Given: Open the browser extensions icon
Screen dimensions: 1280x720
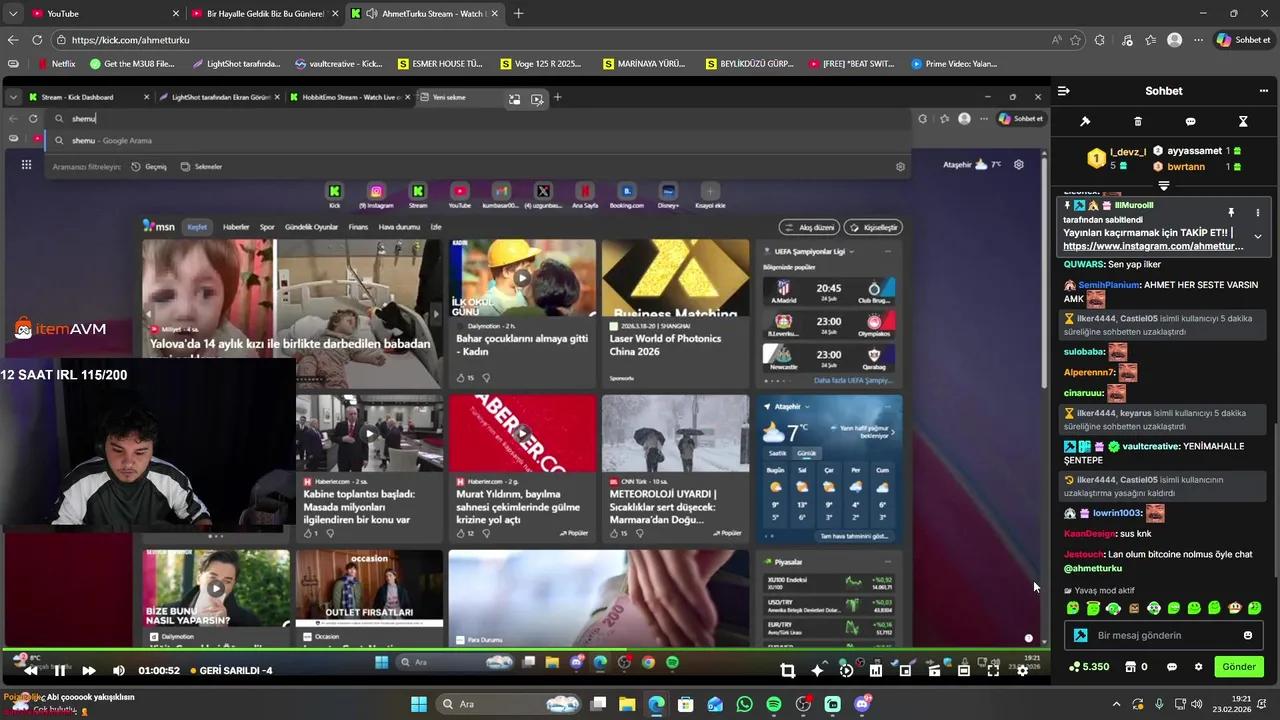Looking at the screenshot, I should click(1100, 40).
